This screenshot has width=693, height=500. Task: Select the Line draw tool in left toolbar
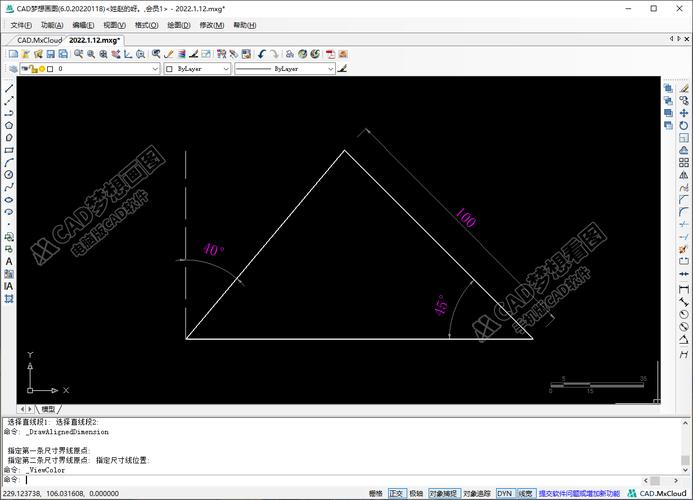pos(9,88)
